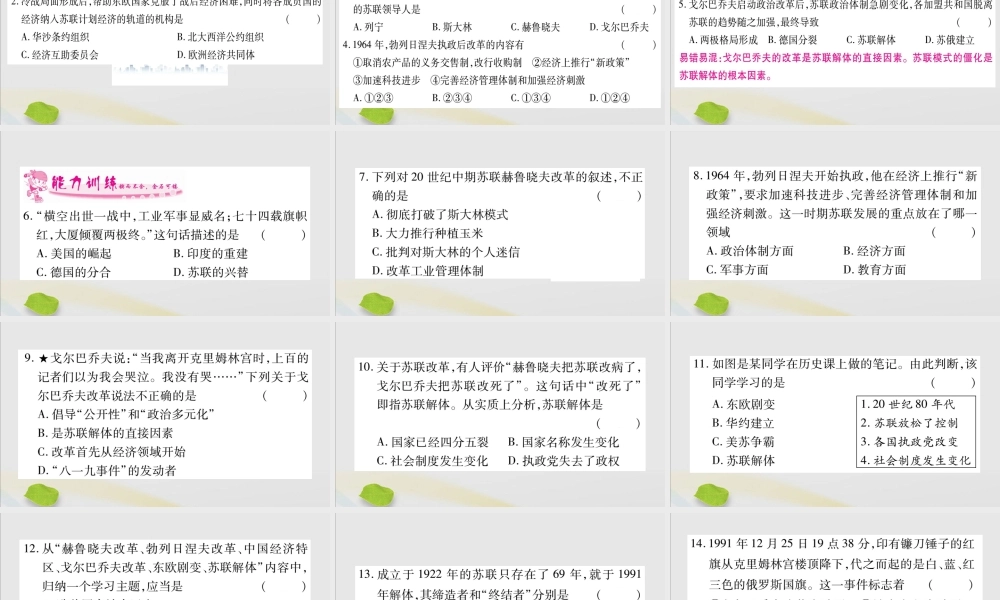Select option C. 经济互助委员会

pos(60,55)
